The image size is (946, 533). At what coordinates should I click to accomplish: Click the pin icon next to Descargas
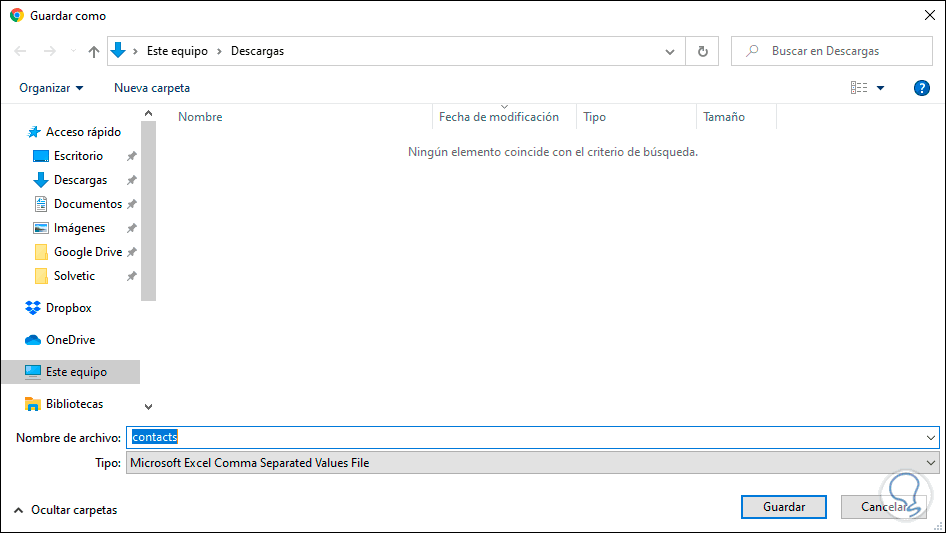[132, 180]
